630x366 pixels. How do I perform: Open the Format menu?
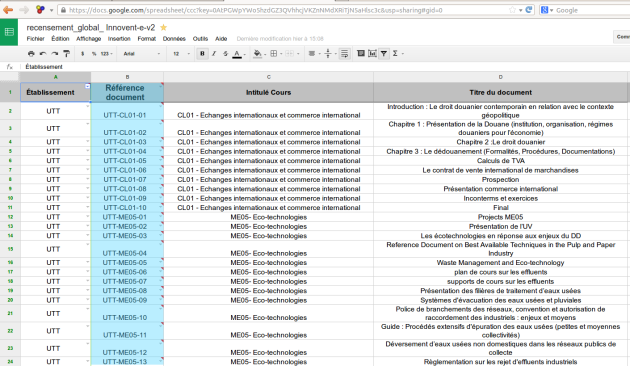point(146,39)
